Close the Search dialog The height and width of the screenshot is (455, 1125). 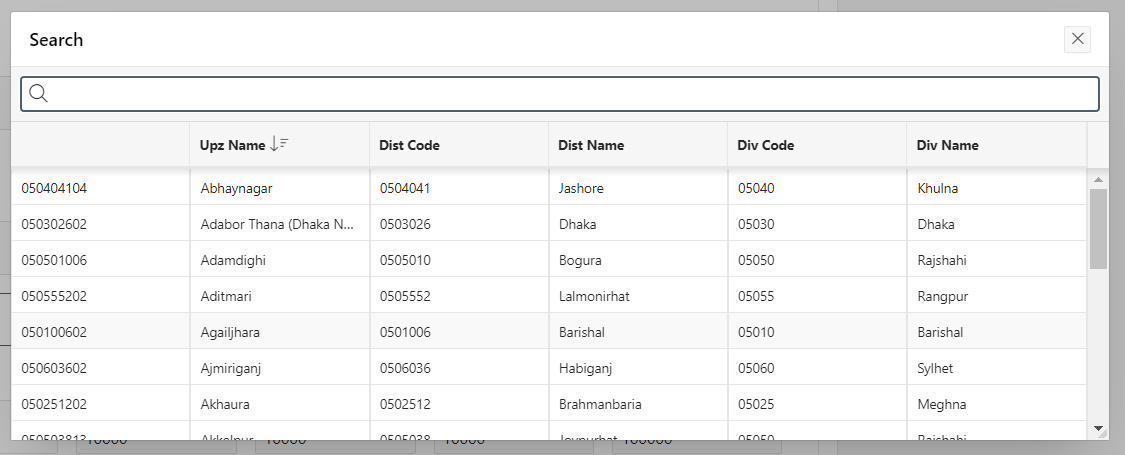[1077, 39]
